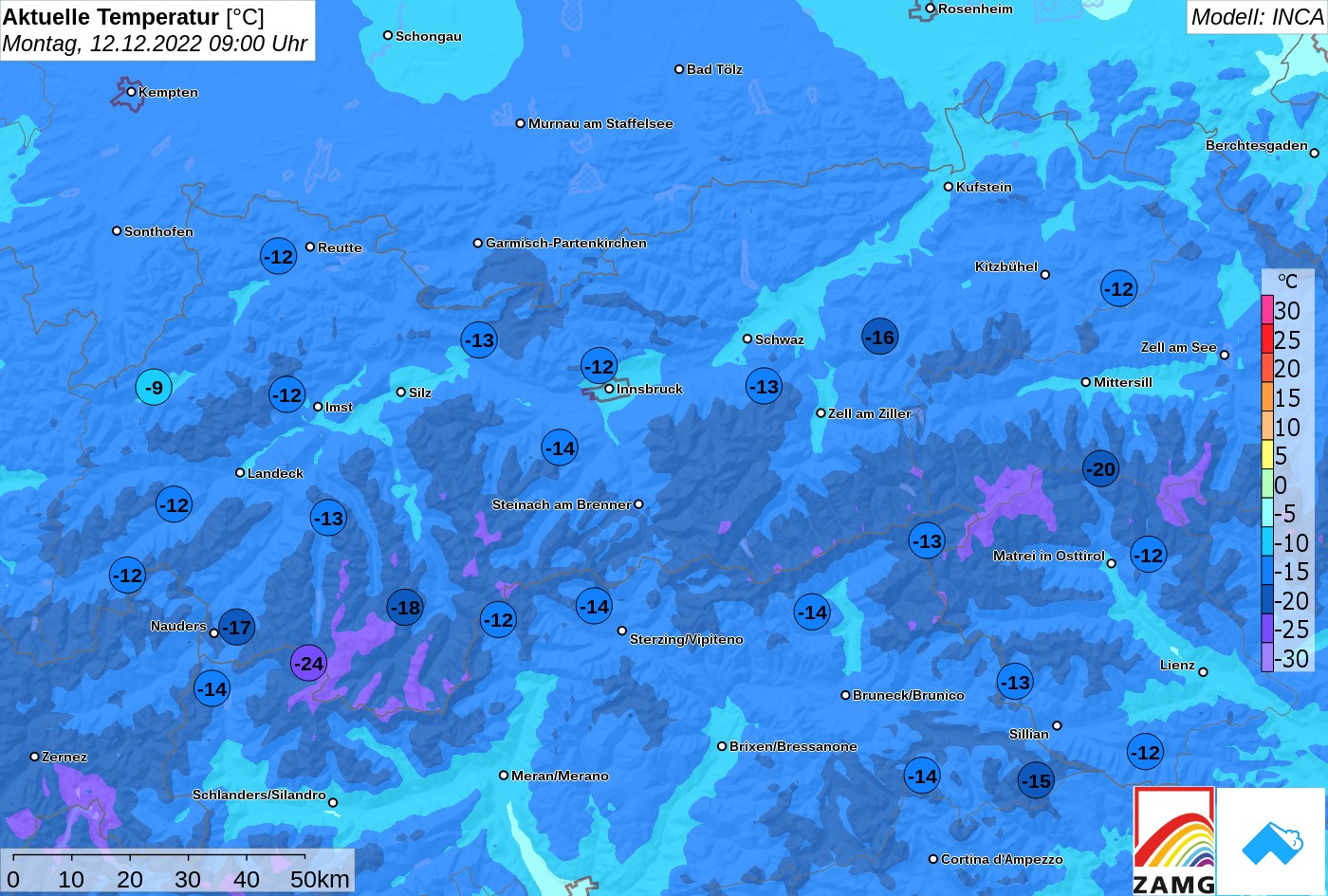Image resolution: width=1328 pixels, height=896 pixels.
Task: Click the Schlanders/Silandro label
Action: pyautogui.click(x=259, y=795)
